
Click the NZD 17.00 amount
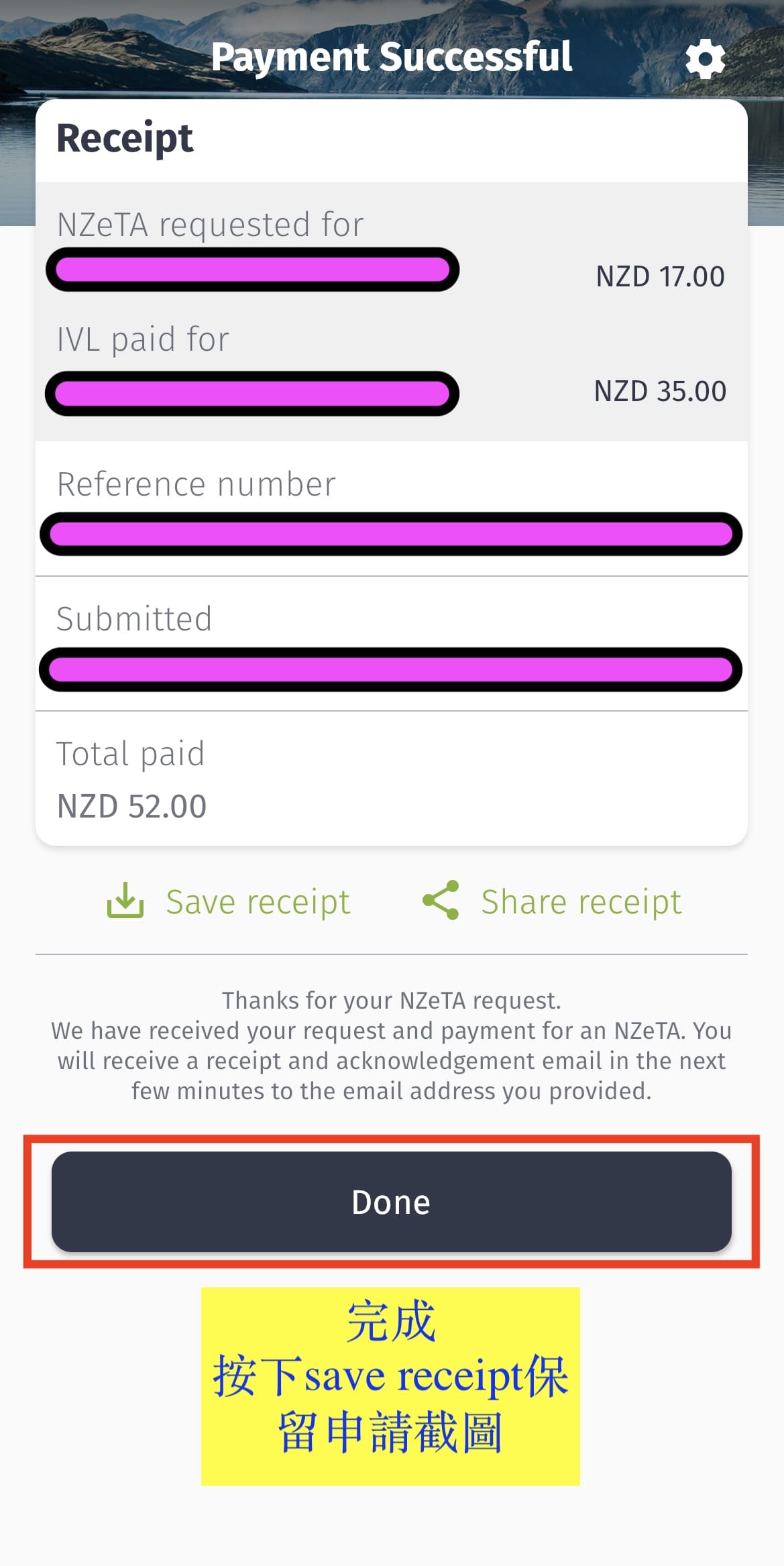tap(660, 276)
